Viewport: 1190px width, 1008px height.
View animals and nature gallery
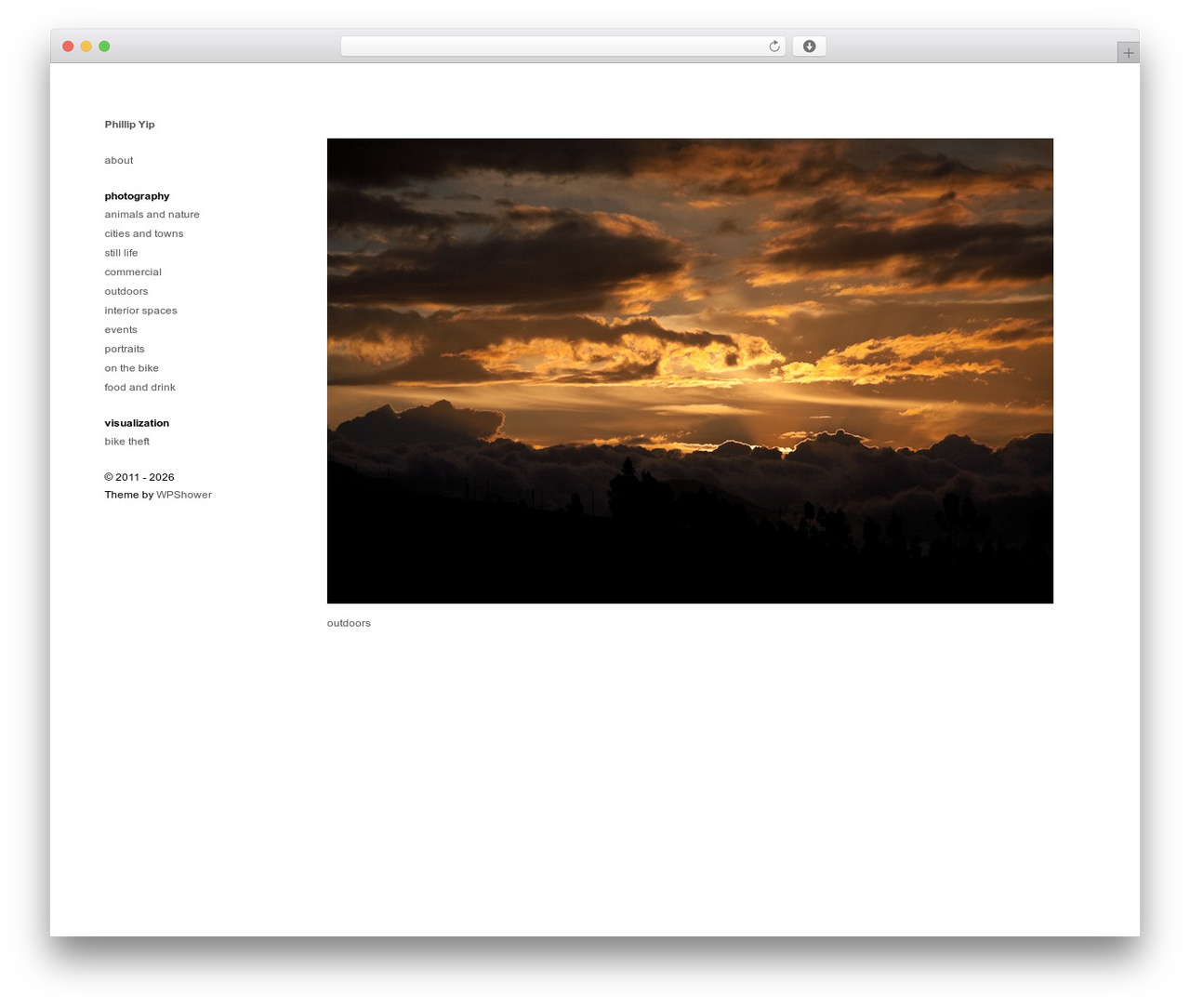click(x=152, y=214)
